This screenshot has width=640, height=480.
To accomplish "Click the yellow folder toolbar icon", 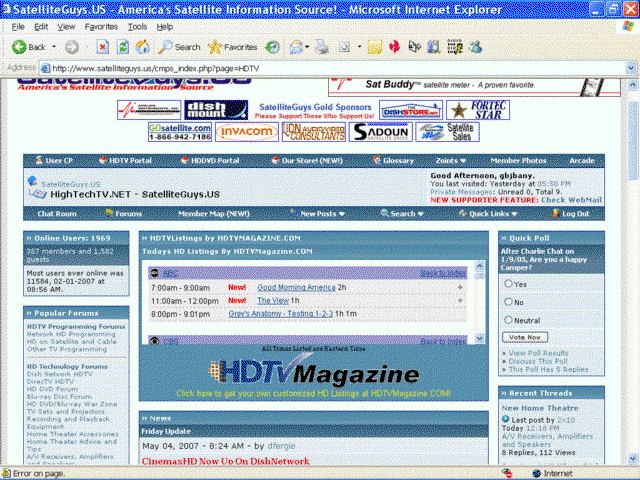I will (374, 47).
